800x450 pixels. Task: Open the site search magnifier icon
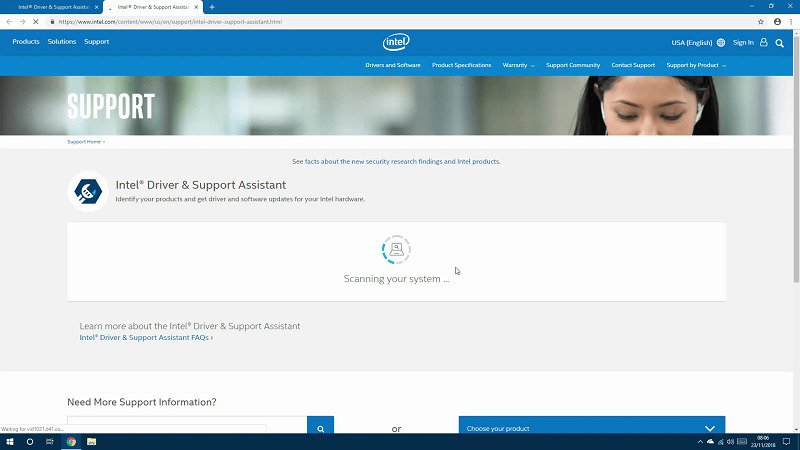click(778, 42)
